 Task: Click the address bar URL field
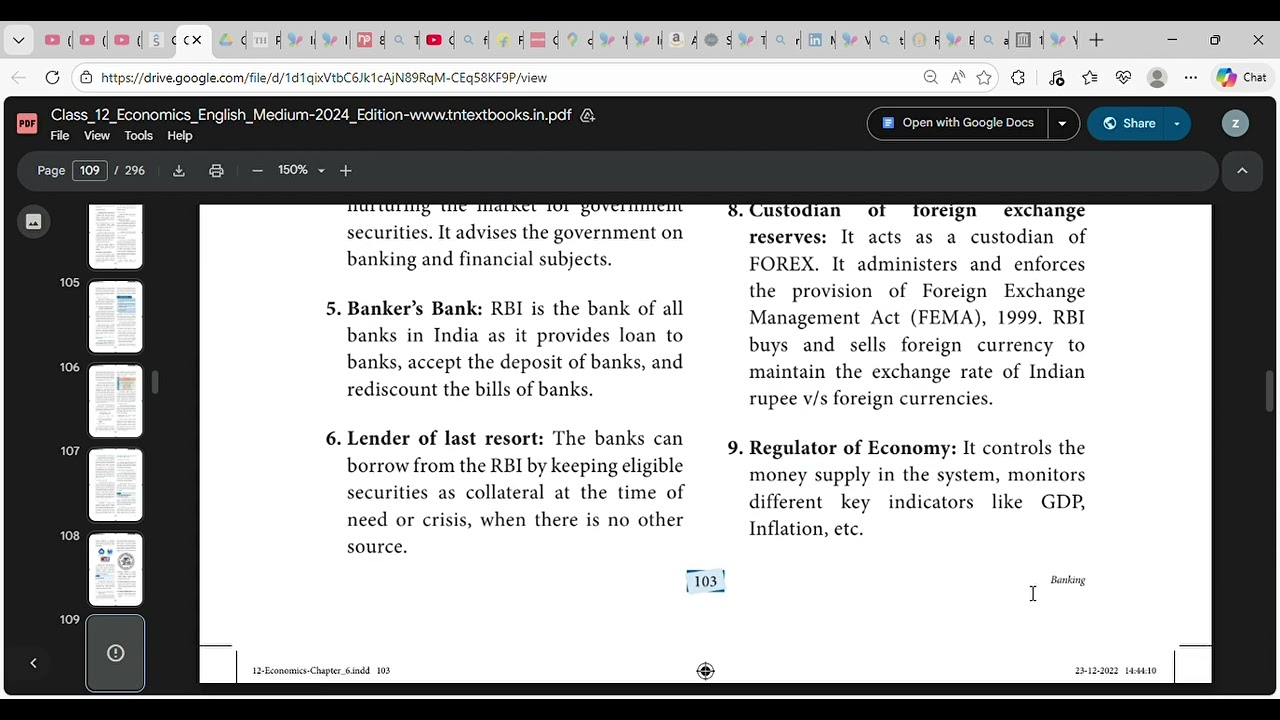[x=500, y=77]
